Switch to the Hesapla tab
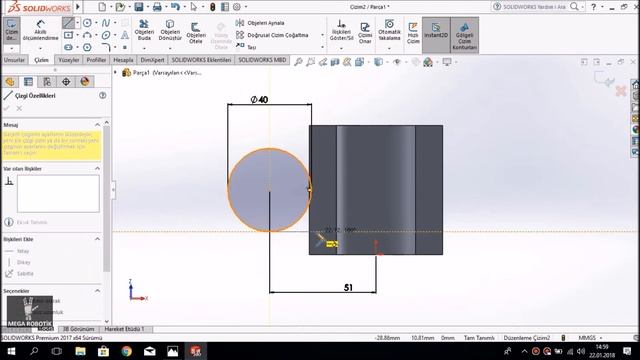640x360 pixels. point(123,60)
